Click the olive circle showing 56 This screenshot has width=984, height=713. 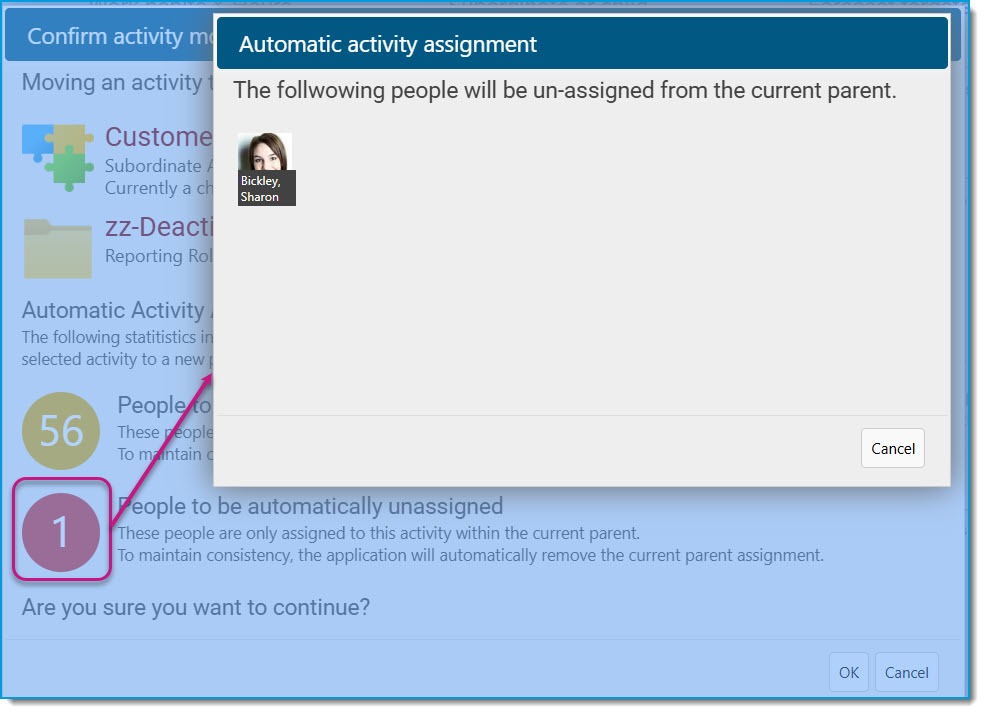tap(61, 431)
